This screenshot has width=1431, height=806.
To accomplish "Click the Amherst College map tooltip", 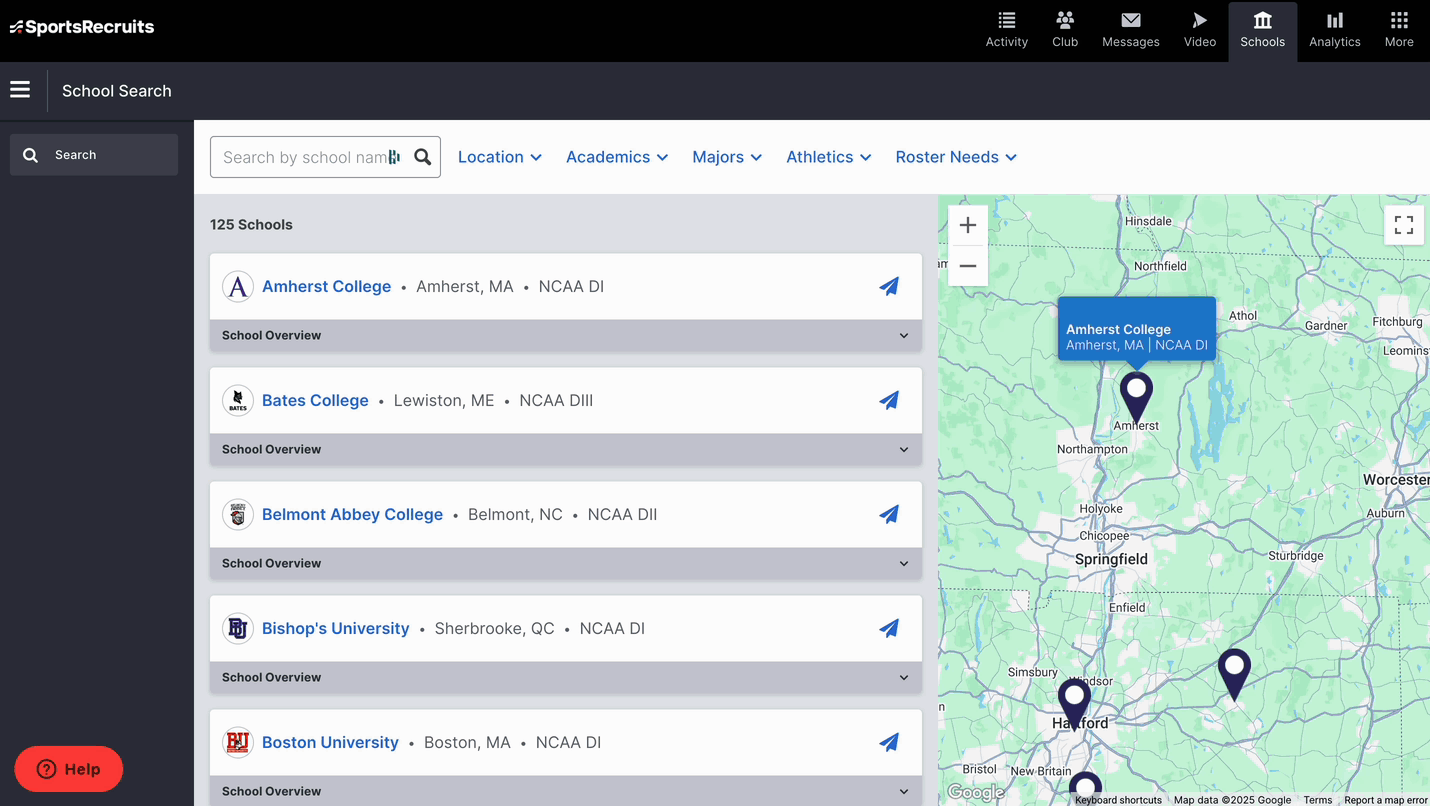I will tap(1137, 329).
